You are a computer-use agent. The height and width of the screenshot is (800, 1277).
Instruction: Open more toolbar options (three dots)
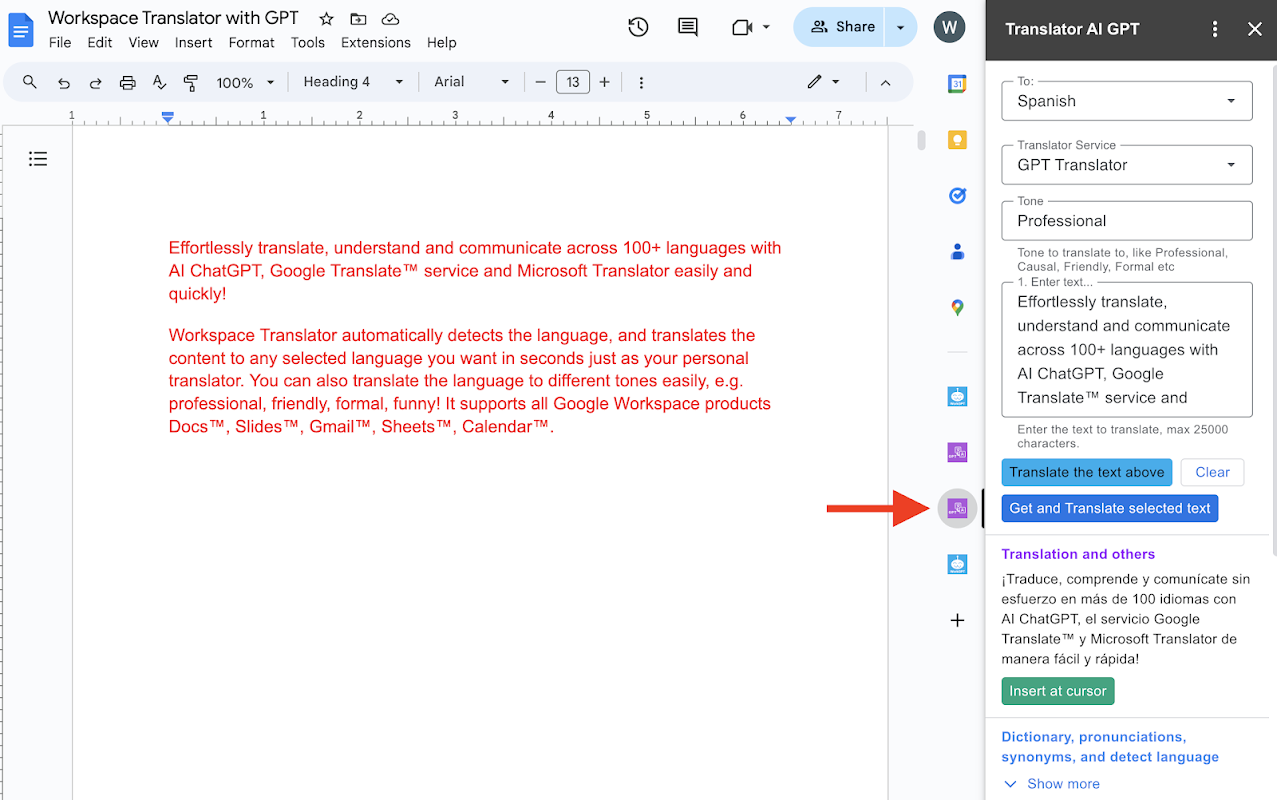[641, 82]
